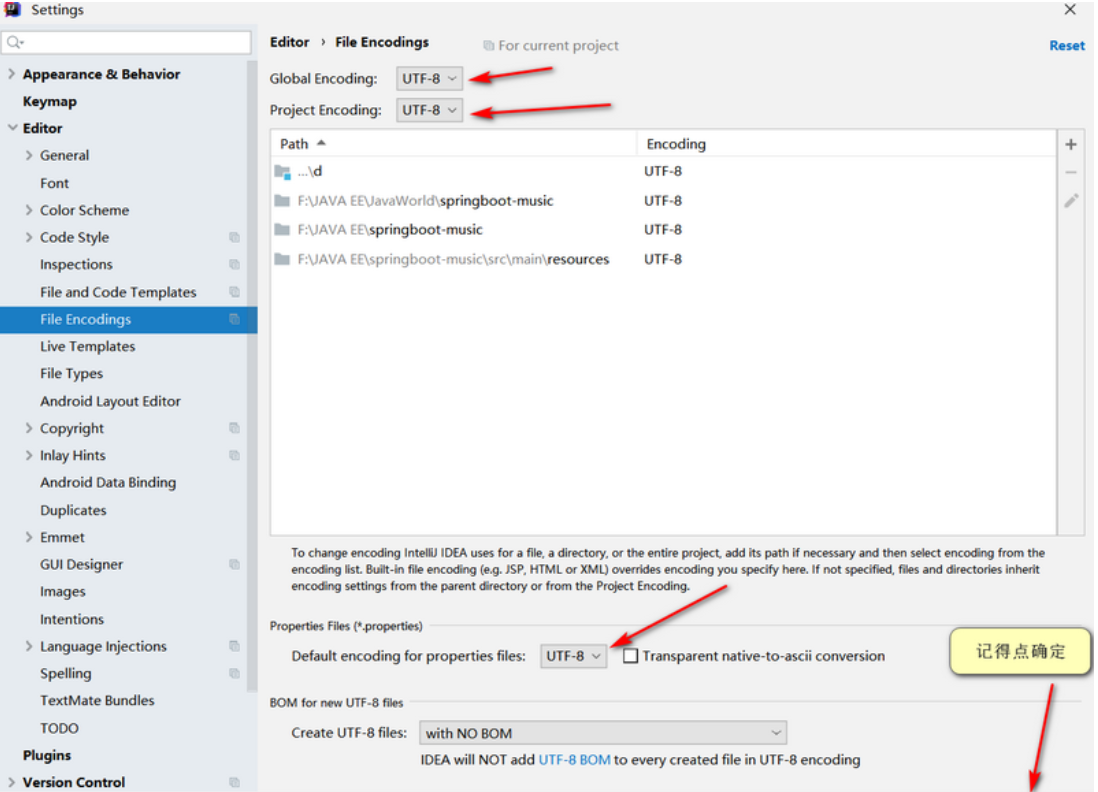Click project-level icon beside Version Control
The height and width of the screenshot is (792, 1098).
pyautogui.click(x=234, y=783)
